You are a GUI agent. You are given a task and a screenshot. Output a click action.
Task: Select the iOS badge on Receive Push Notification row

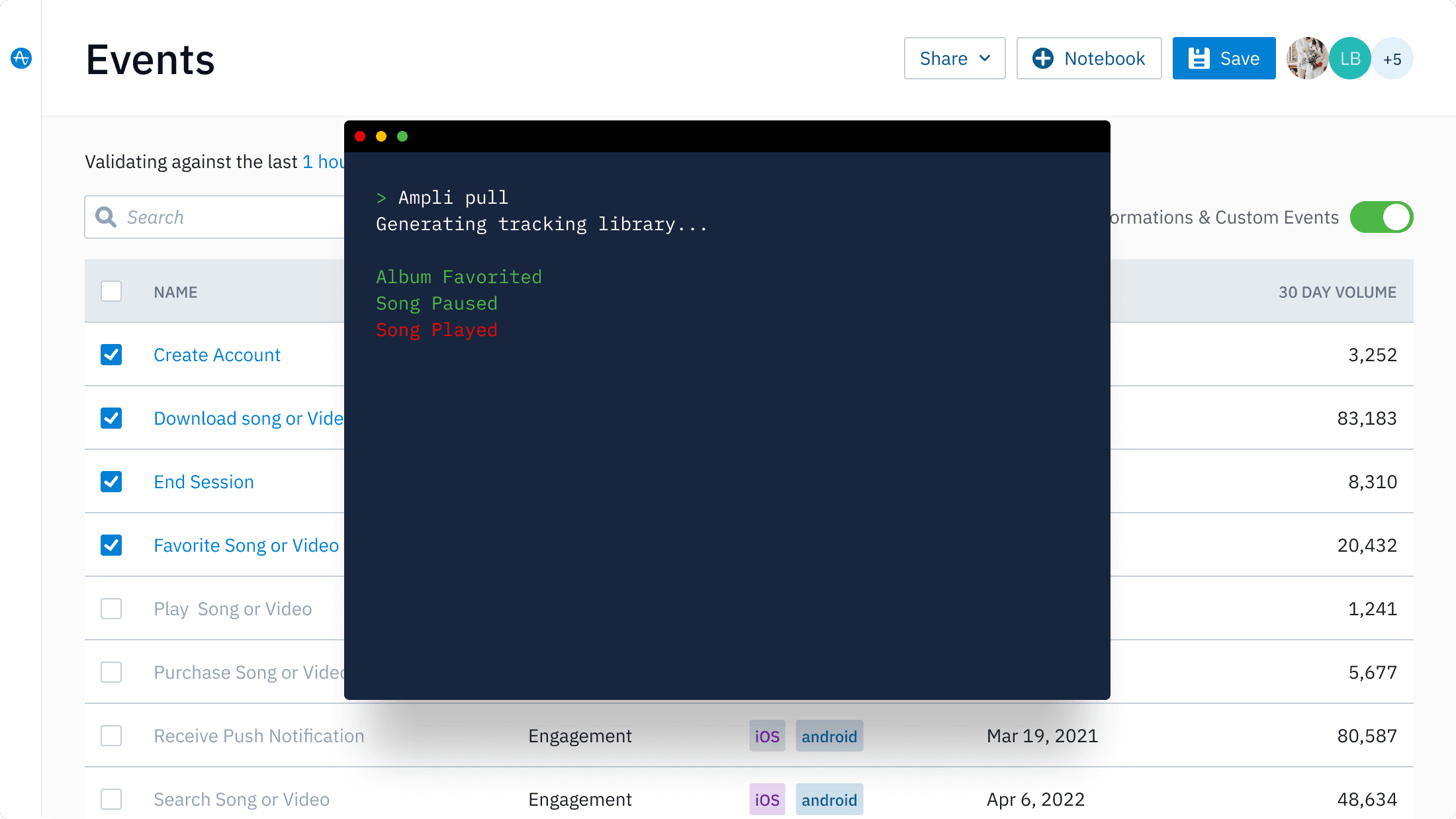pyautogui.click(x=767, y=736)
